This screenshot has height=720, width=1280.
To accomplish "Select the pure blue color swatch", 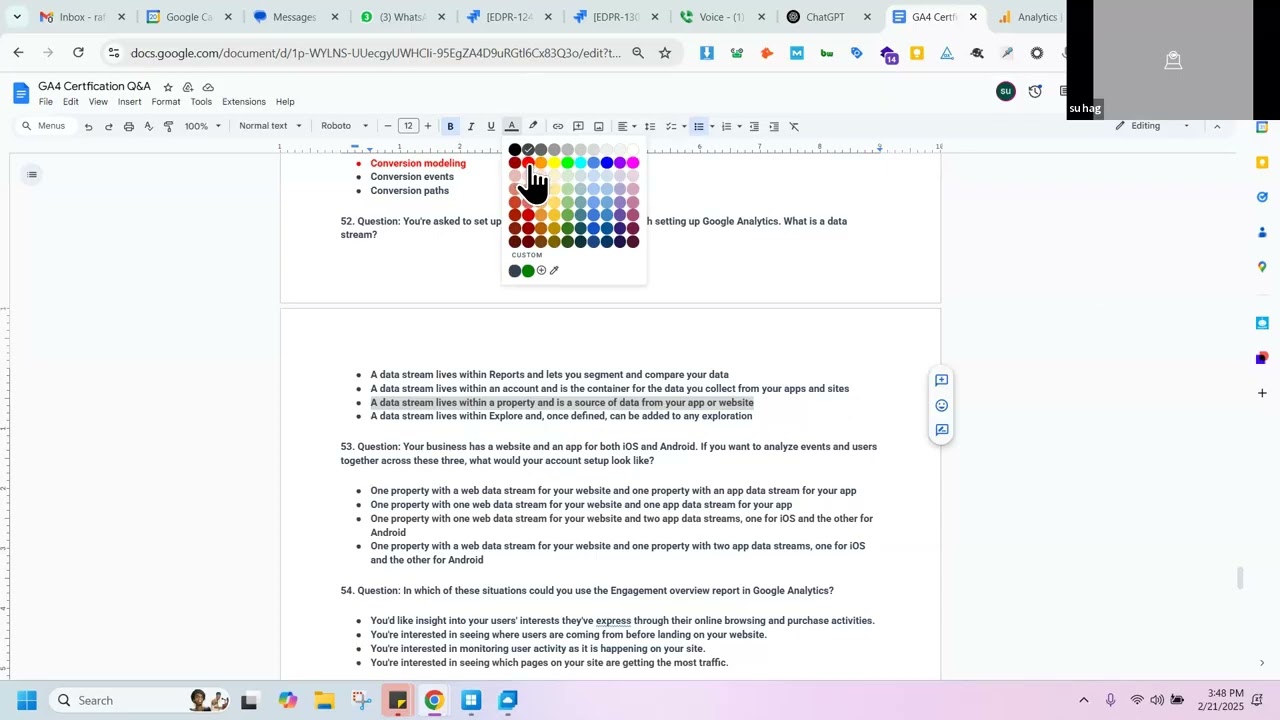I will coord(607,163).
